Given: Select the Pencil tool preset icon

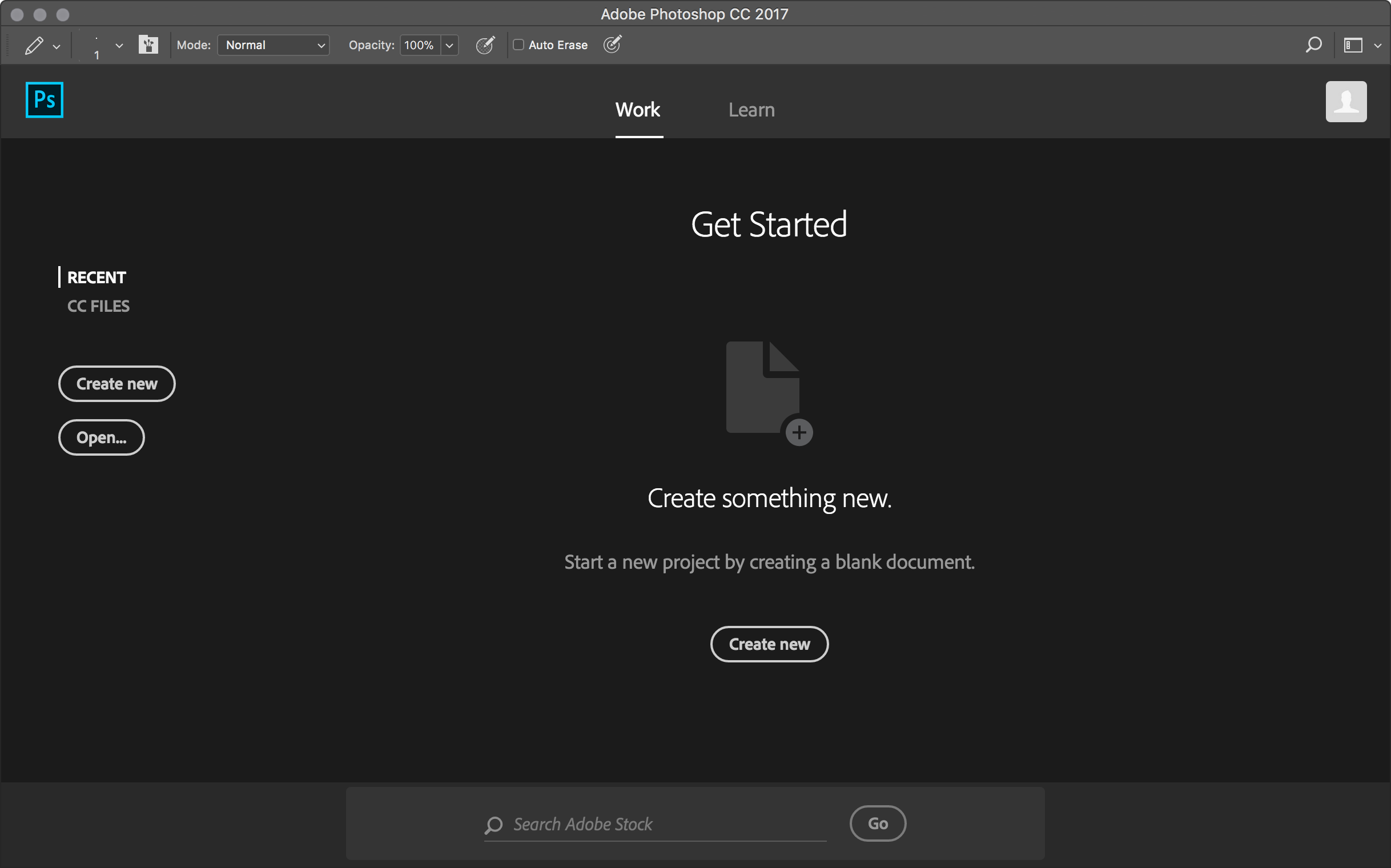Looking at the screenshot, I should [33, 45].
